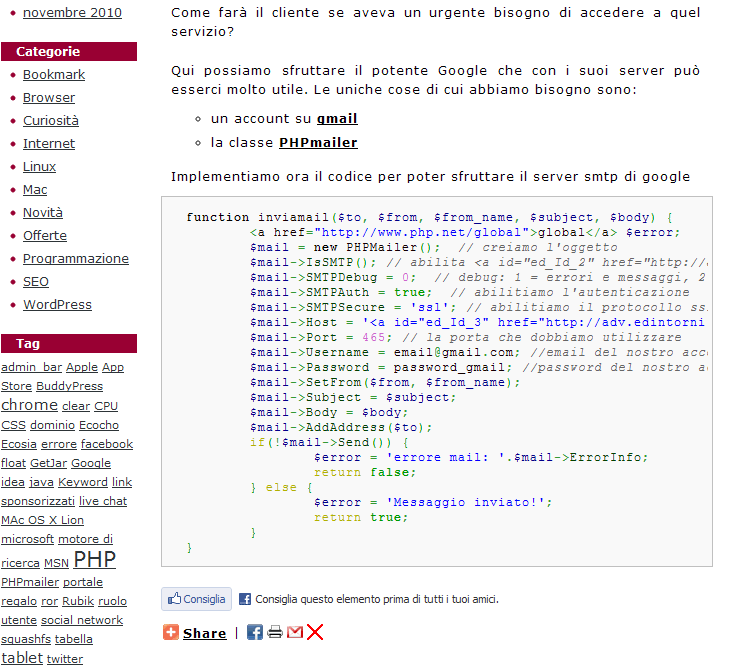
Task: Open the Novità category
Action: pos(43,213)
